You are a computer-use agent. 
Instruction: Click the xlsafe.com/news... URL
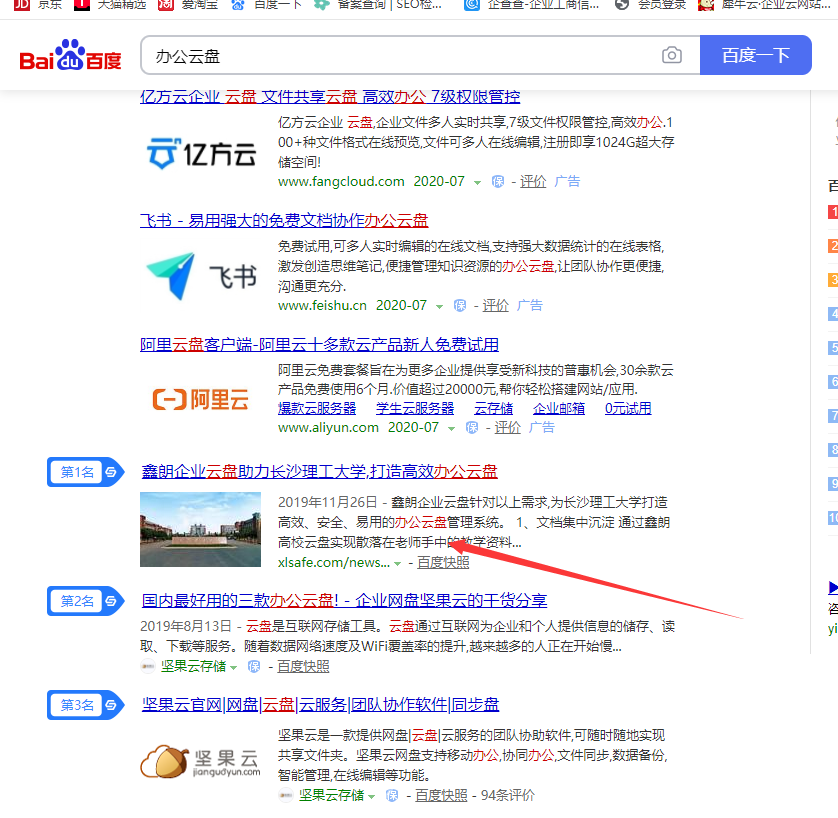click(x=333, y=563)
